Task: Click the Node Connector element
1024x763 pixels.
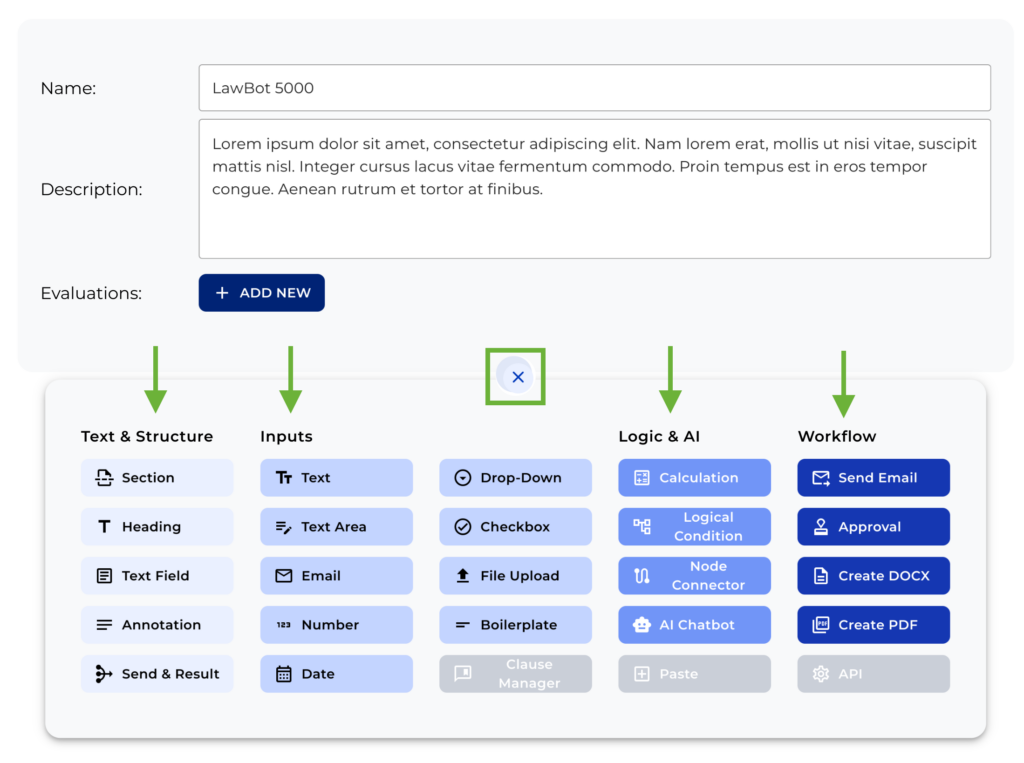Action: (x=694, y=575)
